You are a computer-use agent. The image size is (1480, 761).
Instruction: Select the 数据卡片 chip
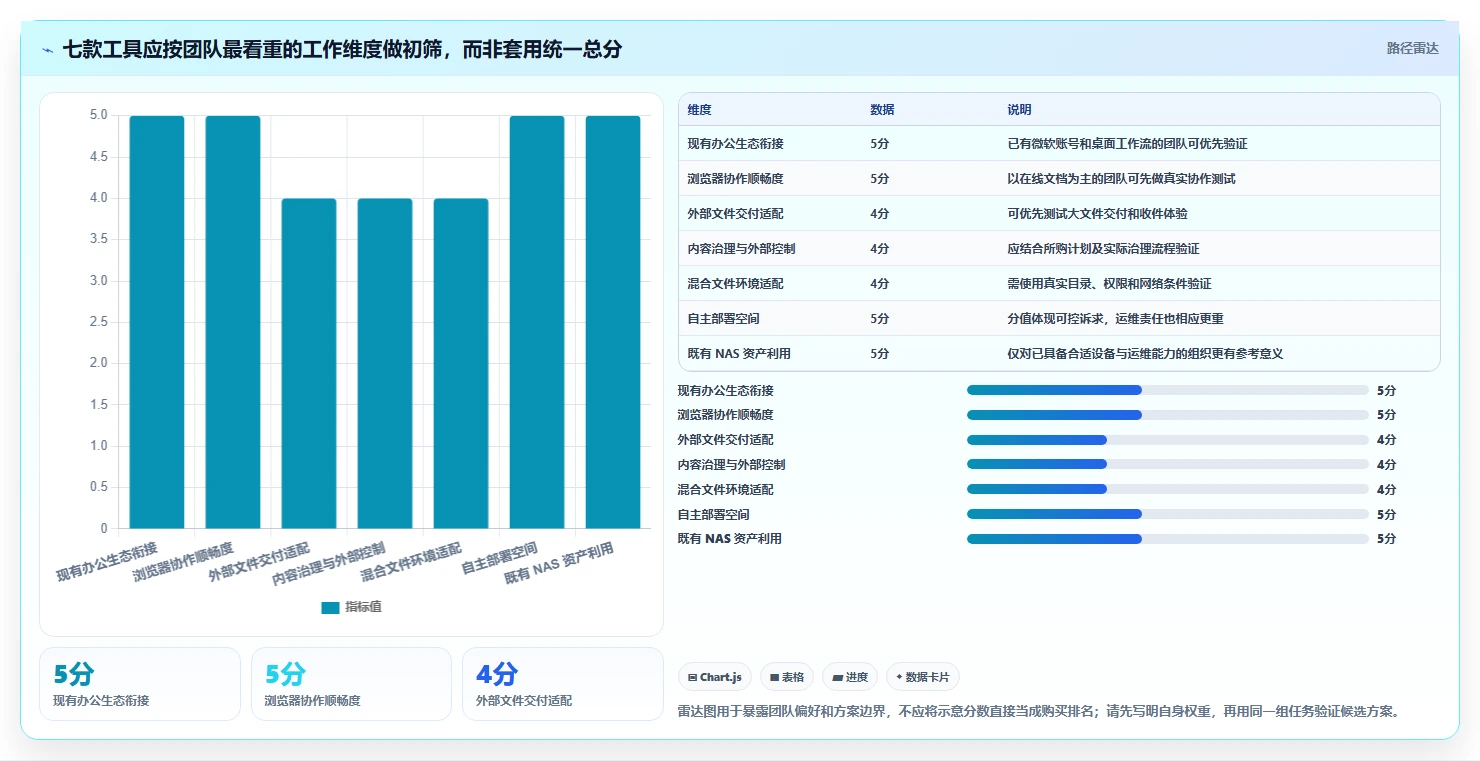pyautogui.click(x=923, y=677)
